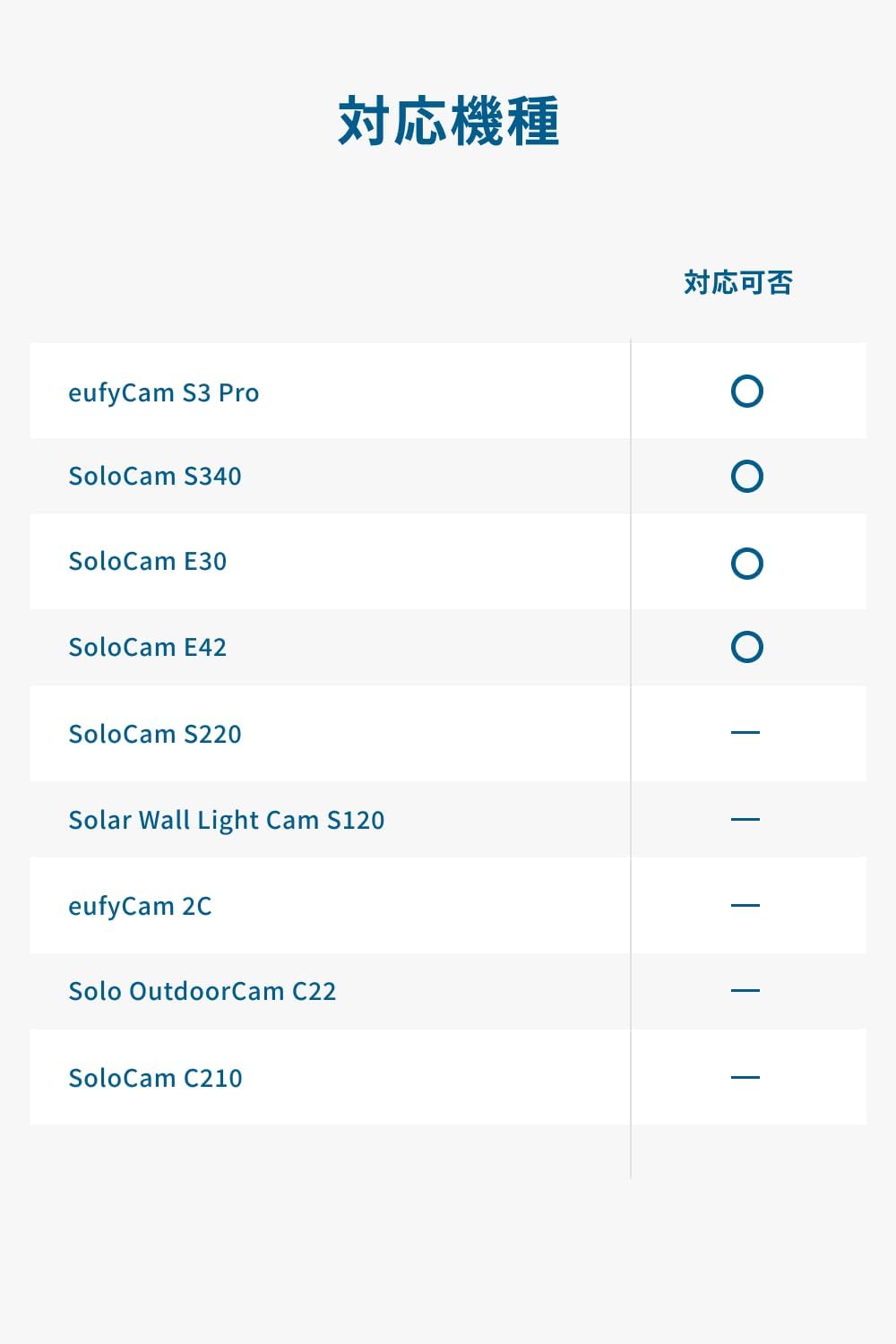The width and height of the screenshot is (896, 1344).
Task: Click the 対応機種 page heading
Action: coord(448,121)
